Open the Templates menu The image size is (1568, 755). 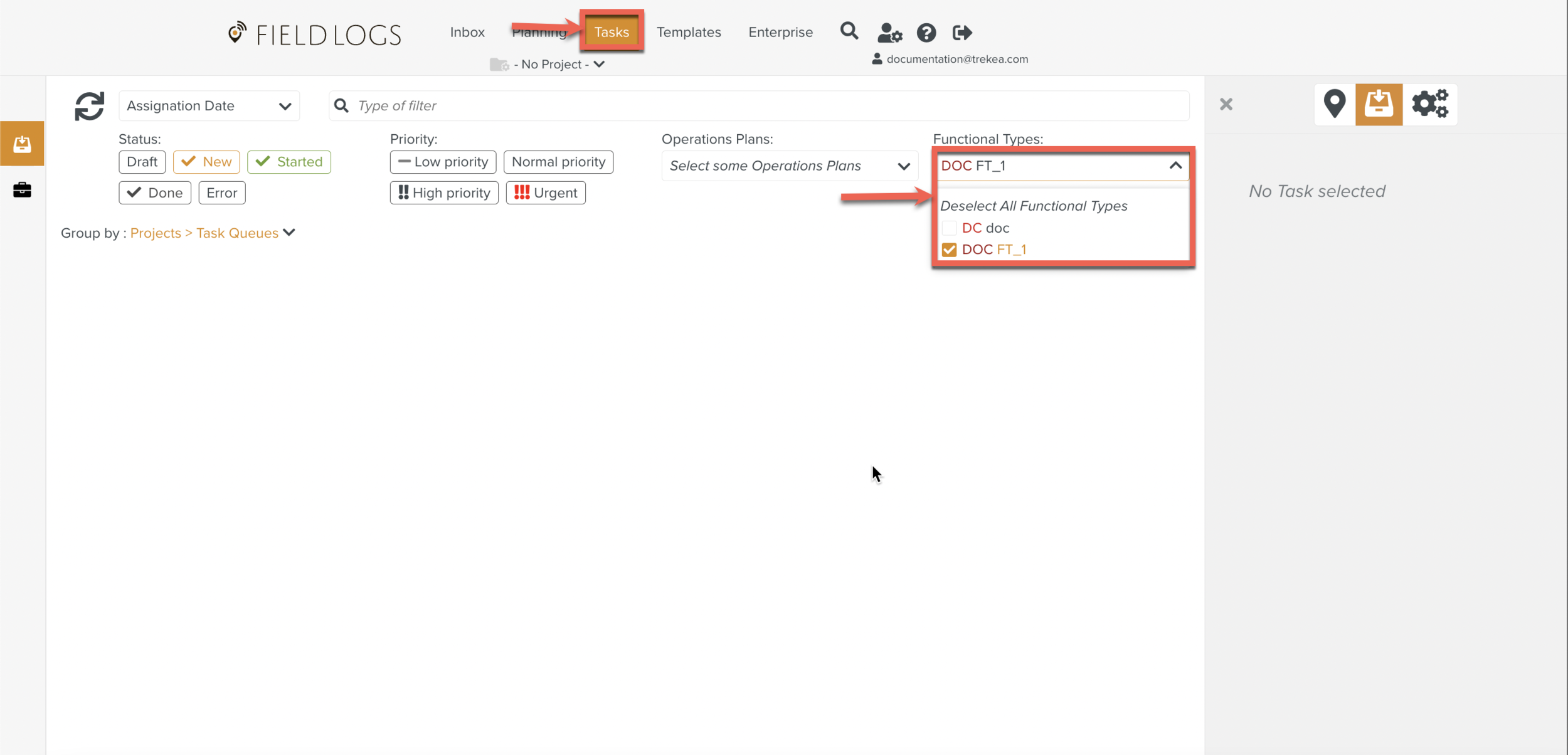(688, 32)
